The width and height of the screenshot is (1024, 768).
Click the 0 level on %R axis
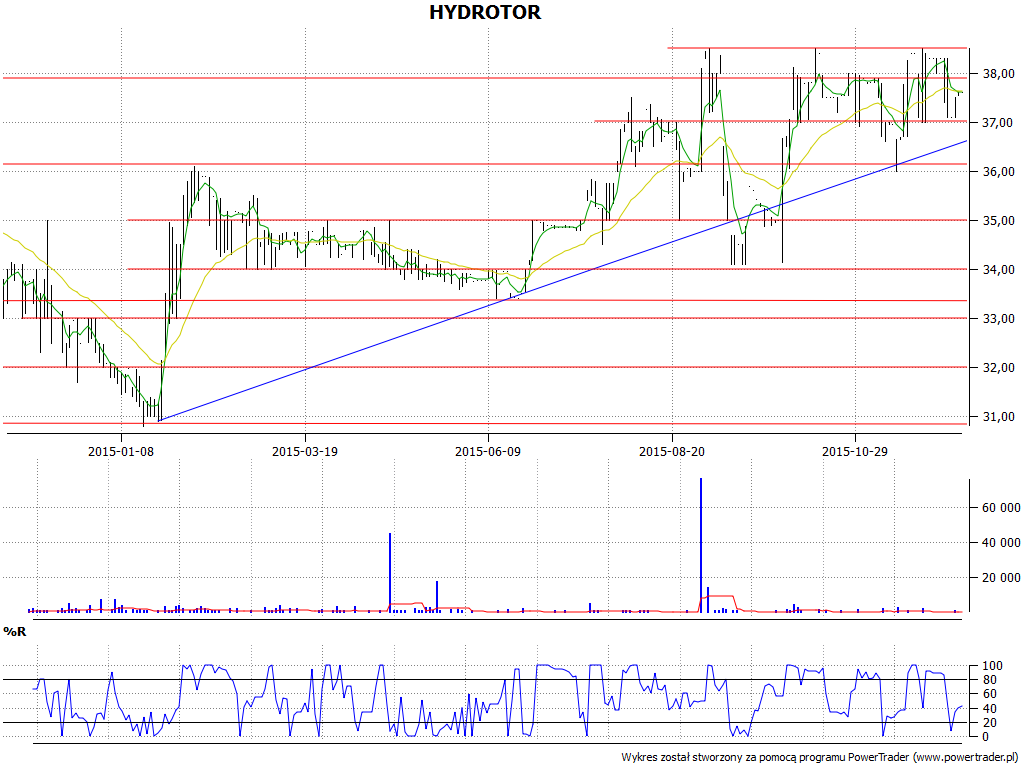click(x=985, y=737)
